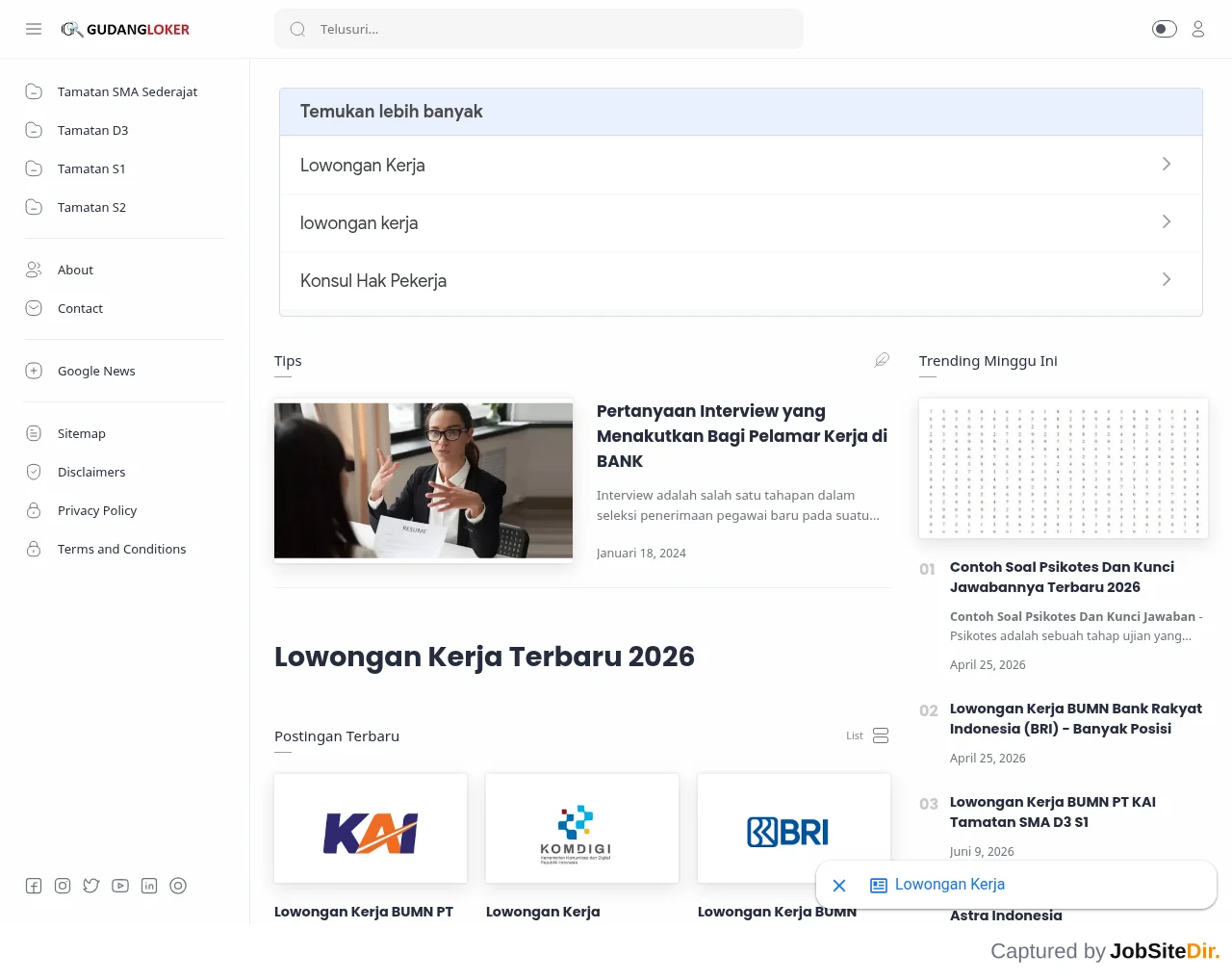This screenshot has width=1232, height=980.
Task: Open the BRI logo post thumbnail
Action: [794, 828]
